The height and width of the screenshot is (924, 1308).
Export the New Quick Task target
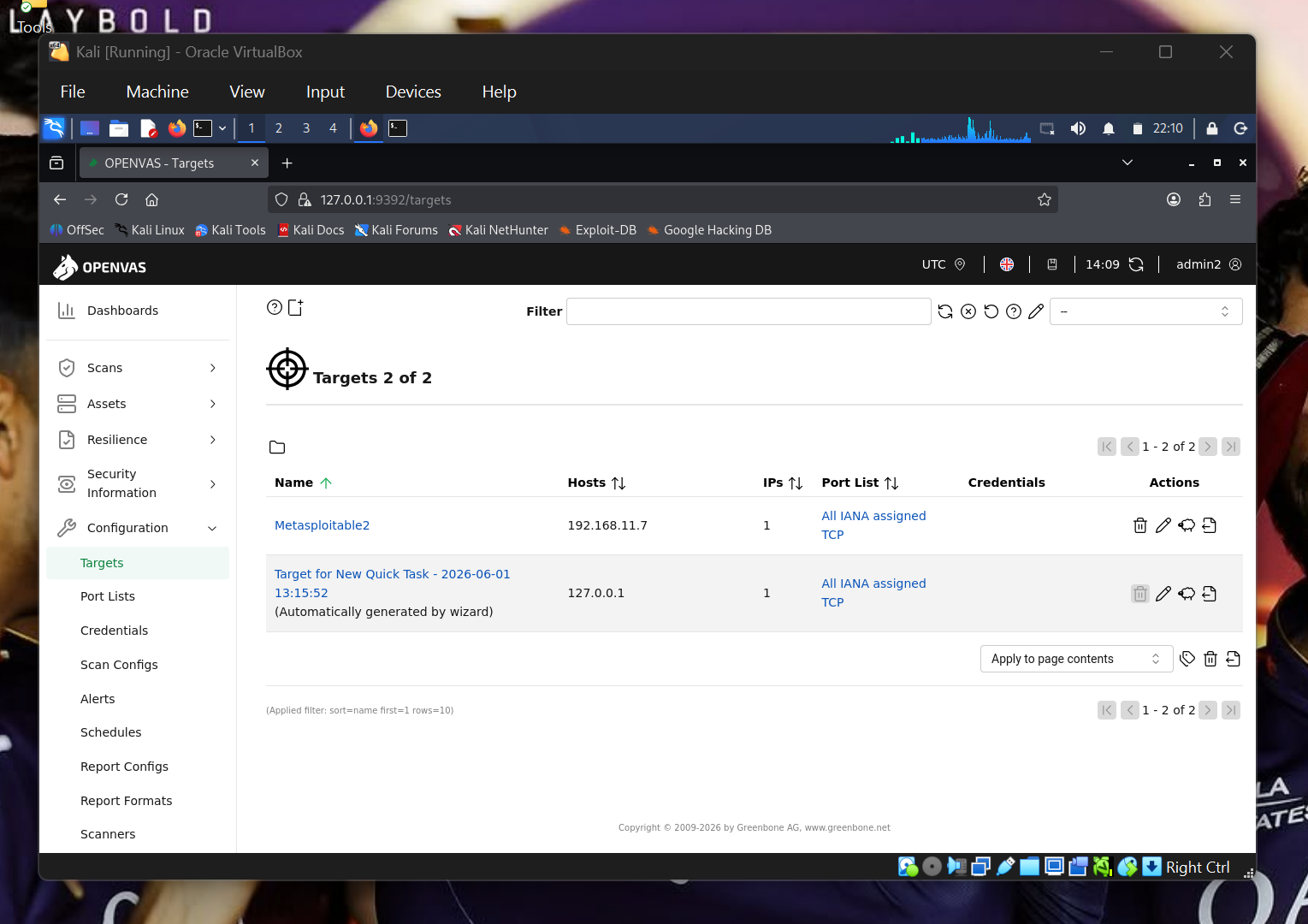coord(1210,594)
